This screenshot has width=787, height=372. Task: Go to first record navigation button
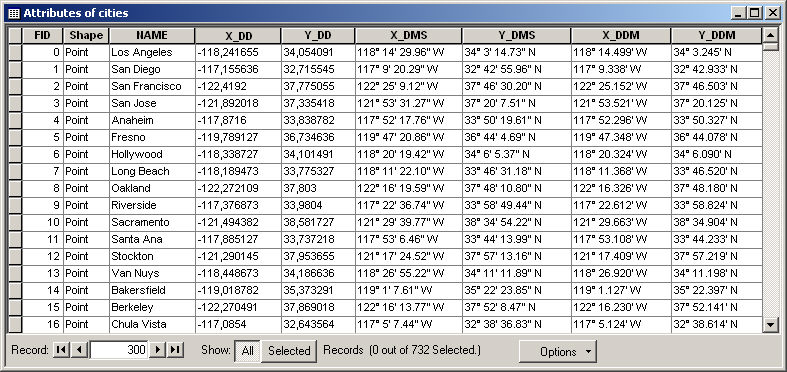click(x=61, y=350)
